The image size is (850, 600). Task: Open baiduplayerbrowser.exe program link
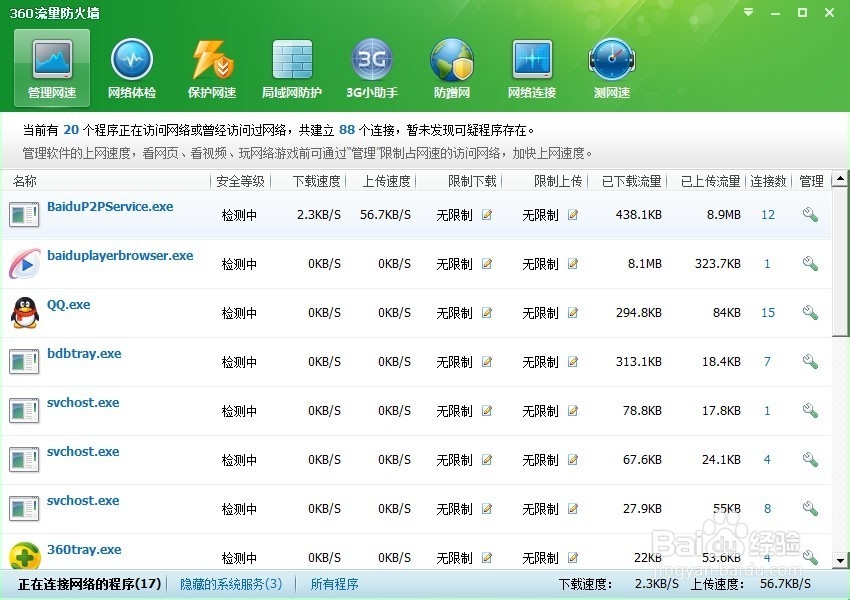click(120, 256)
